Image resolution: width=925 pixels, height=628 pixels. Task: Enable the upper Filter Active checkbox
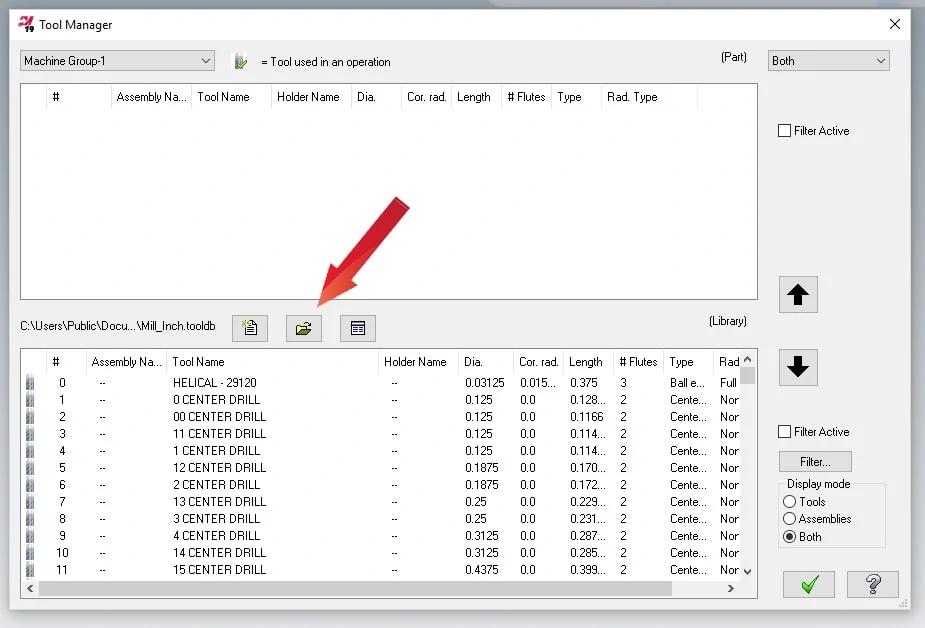click(x=785, y=131)
